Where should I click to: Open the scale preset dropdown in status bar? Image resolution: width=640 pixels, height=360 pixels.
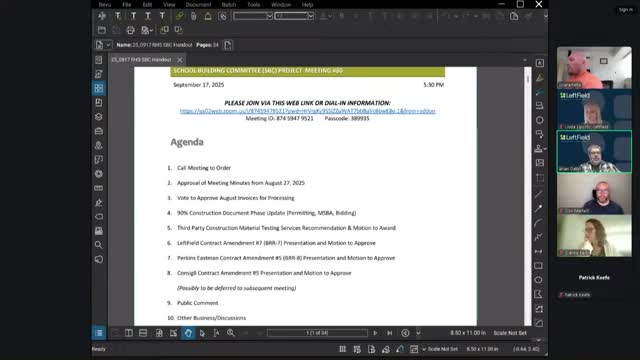424,349
